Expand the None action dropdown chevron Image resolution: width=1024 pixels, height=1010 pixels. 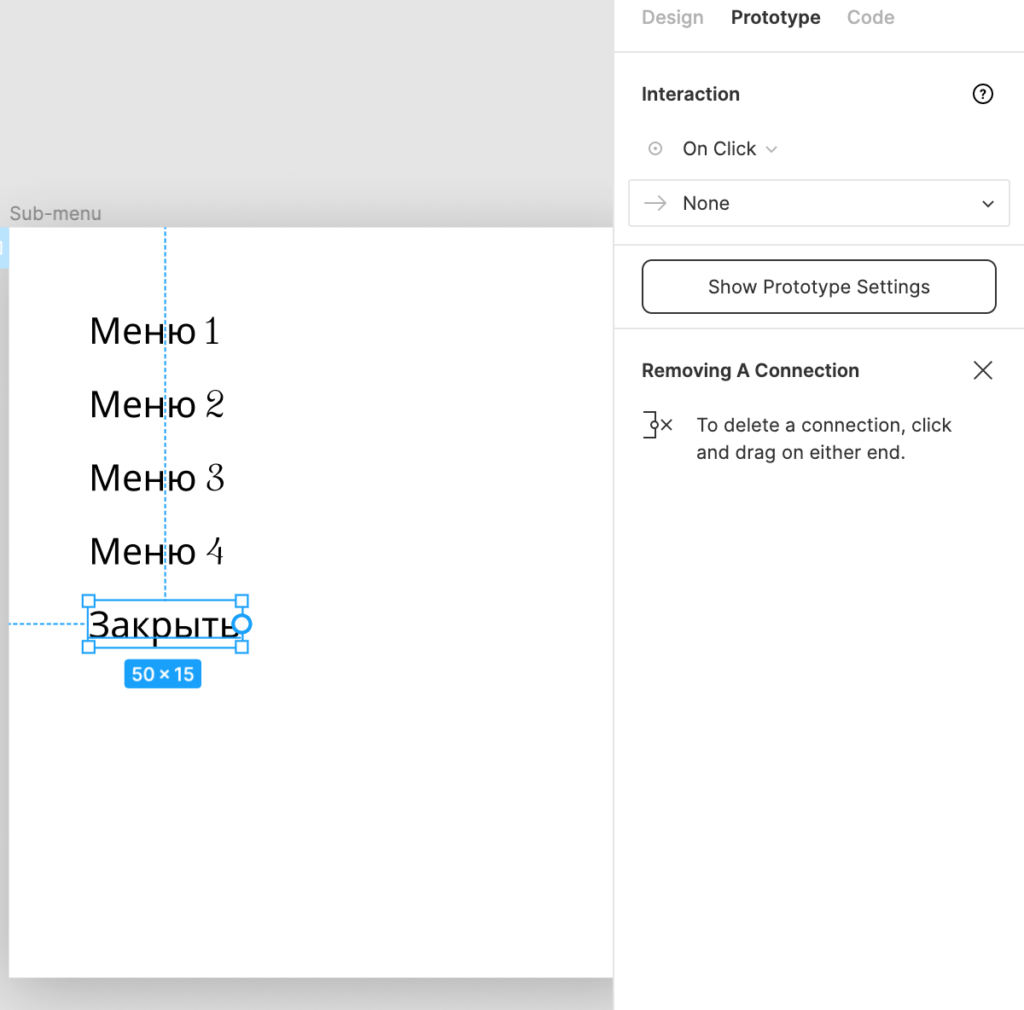(x=988, y=204)
